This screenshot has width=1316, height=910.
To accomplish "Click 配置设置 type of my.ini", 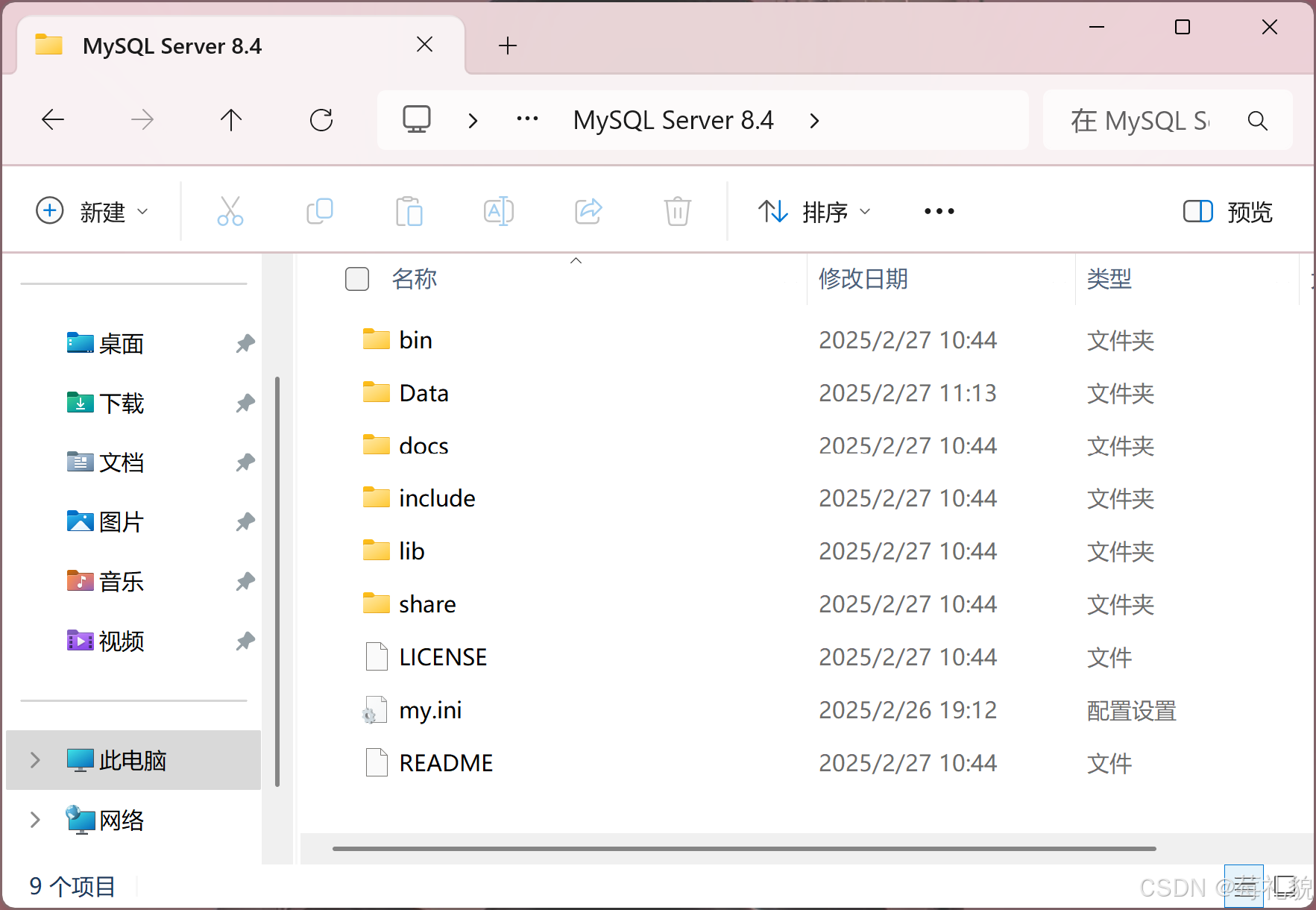I will pos(1132,711).
